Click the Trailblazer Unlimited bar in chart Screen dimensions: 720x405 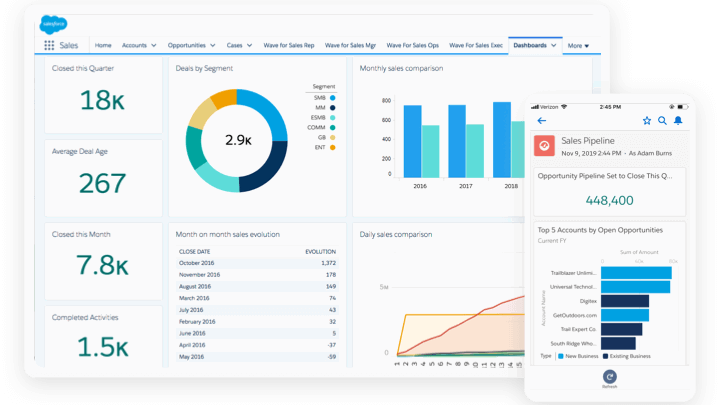(x=640, y=272)
